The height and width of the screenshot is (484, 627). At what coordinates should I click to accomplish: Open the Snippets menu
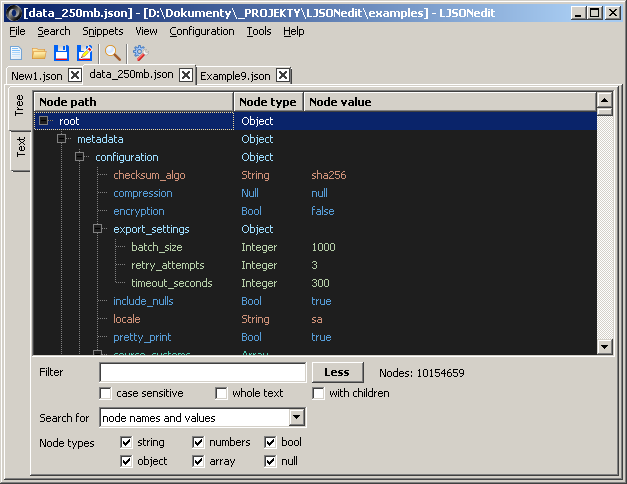(103, 31)
